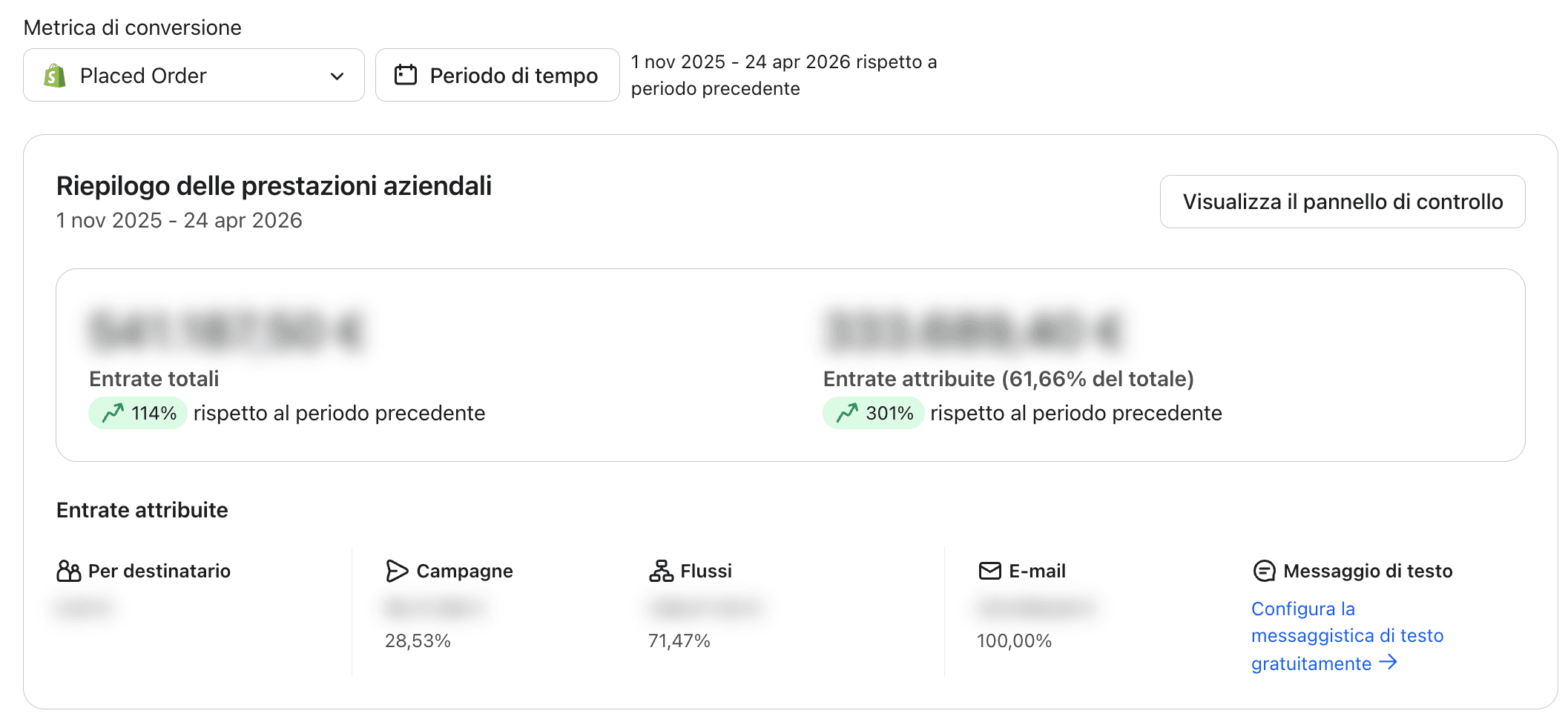This screenshot has height=722, width=1568.
Task: Open the Periodo di tempo picker
Action: pyautogui.click(x=497, y=76)
